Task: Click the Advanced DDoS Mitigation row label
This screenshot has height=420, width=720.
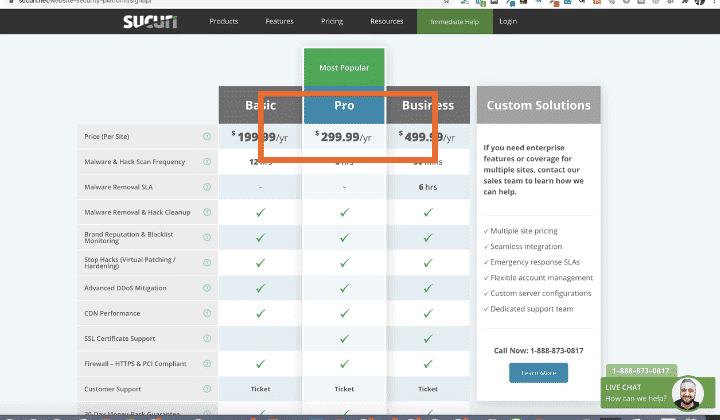Action: [x=125, y=288]
